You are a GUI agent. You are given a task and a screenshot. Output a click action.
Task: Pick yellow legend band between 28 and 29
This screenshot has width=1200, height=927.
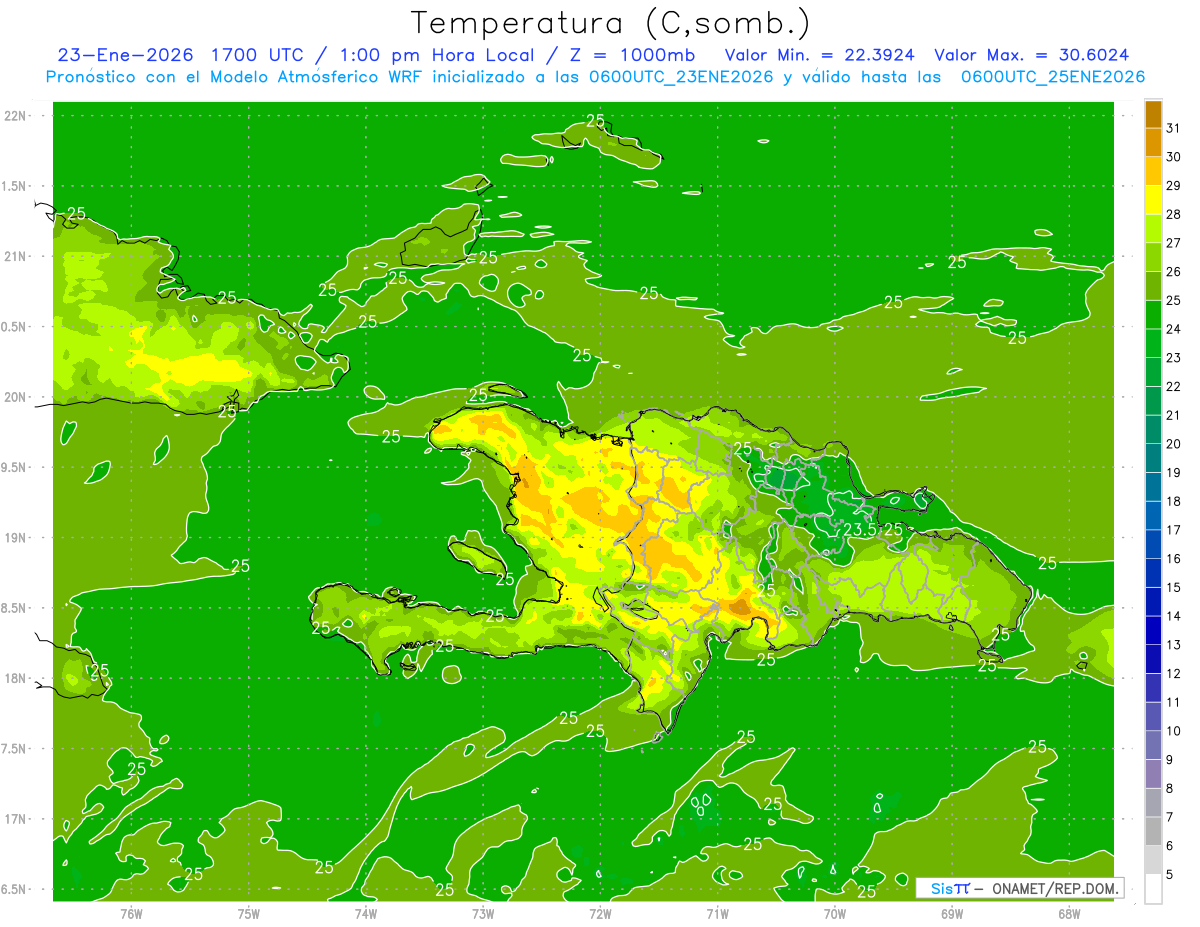tap(1153, 200)
